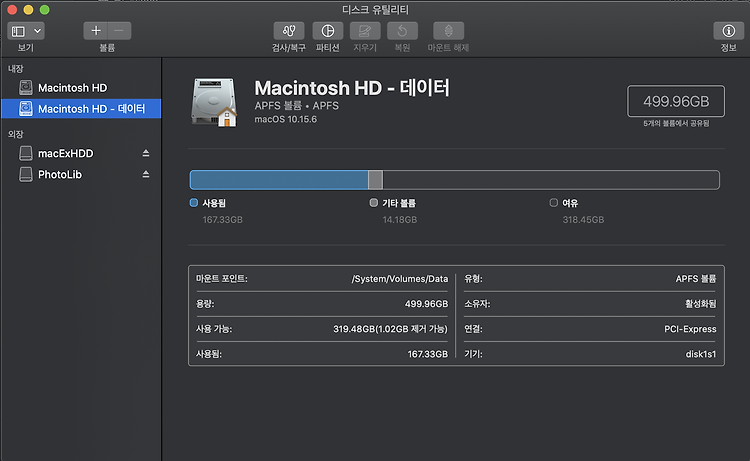Viewport: 750px width, 461px height.
Task: Click the 여유 legend swatch
Action: [x=553, y=203]
